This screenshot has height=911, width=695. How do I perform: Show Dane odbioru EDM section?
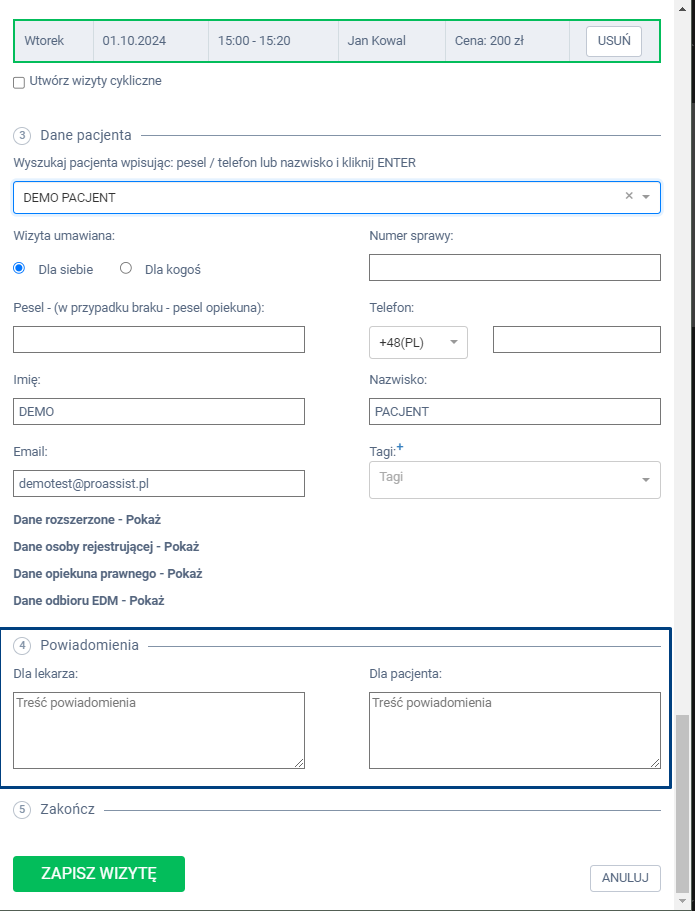tap(88, 601)
